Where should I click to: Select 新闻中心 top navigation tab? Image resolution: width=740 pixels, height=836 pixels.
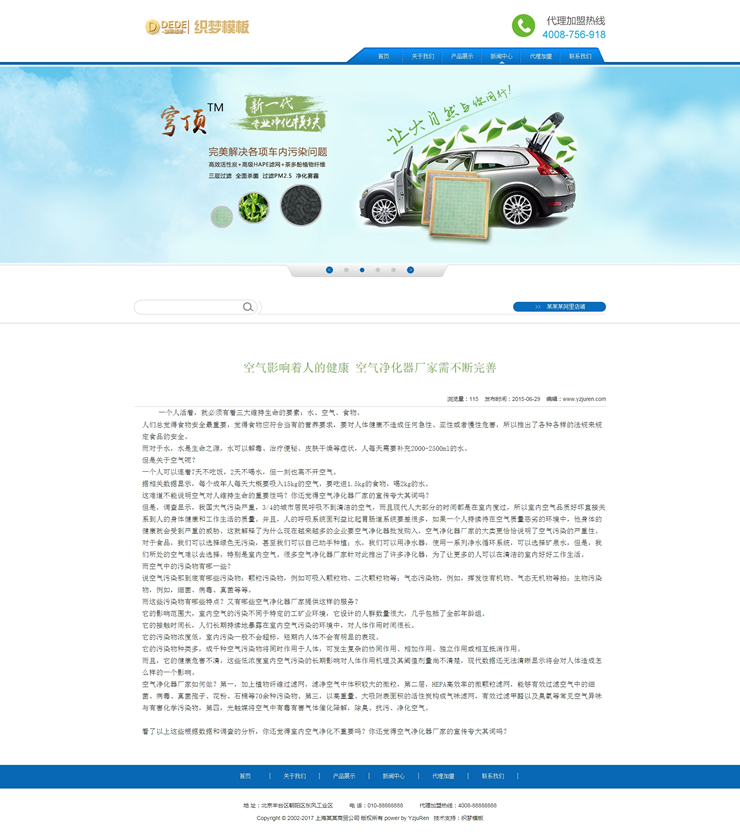point(501,57)
